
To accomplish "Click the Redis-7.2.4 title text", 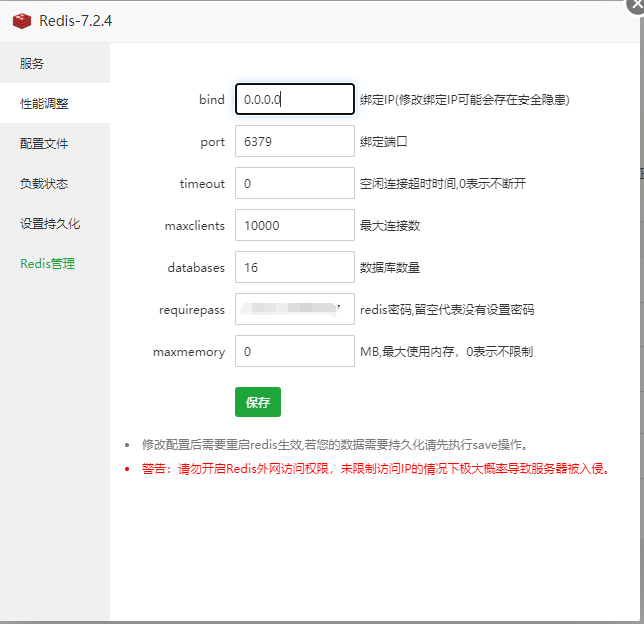I will click(x=76, y=21).
